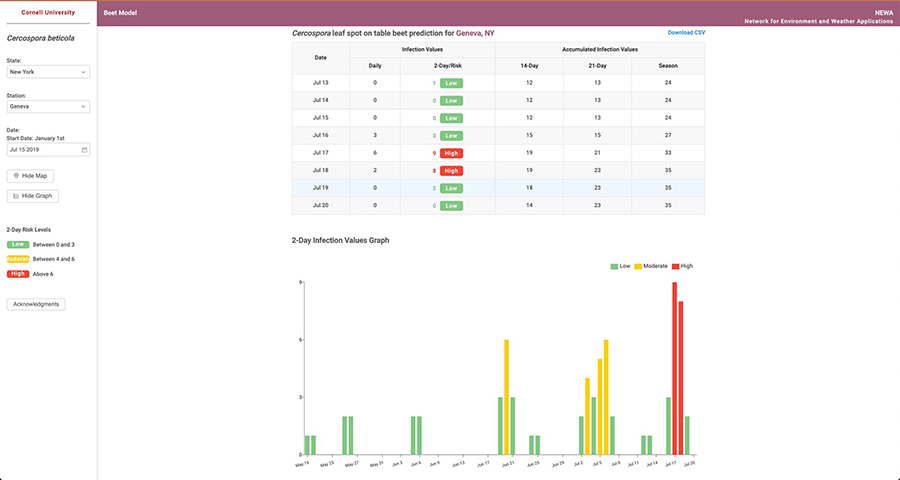
Task: Download the CSV file
Action: pyautogui.click(x=686, y=33)
